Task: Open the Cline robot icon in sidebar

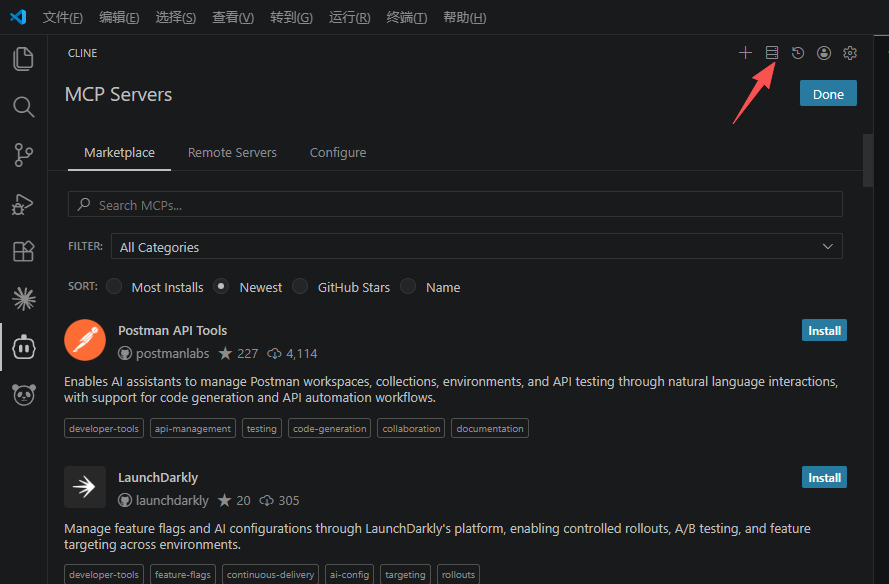Action: click(23, 347)
